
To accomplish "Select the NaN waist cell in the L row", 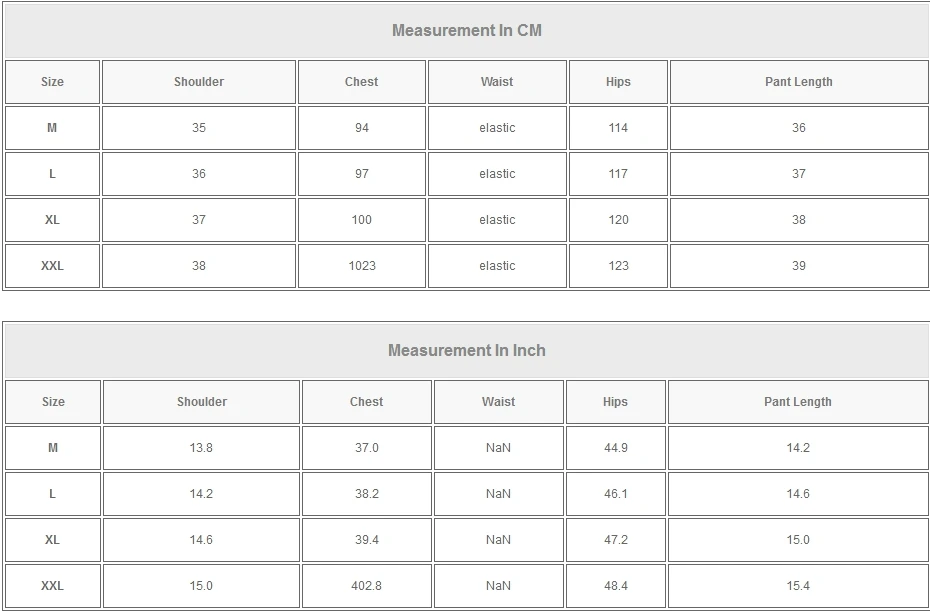I will click(x=498, y=494).
